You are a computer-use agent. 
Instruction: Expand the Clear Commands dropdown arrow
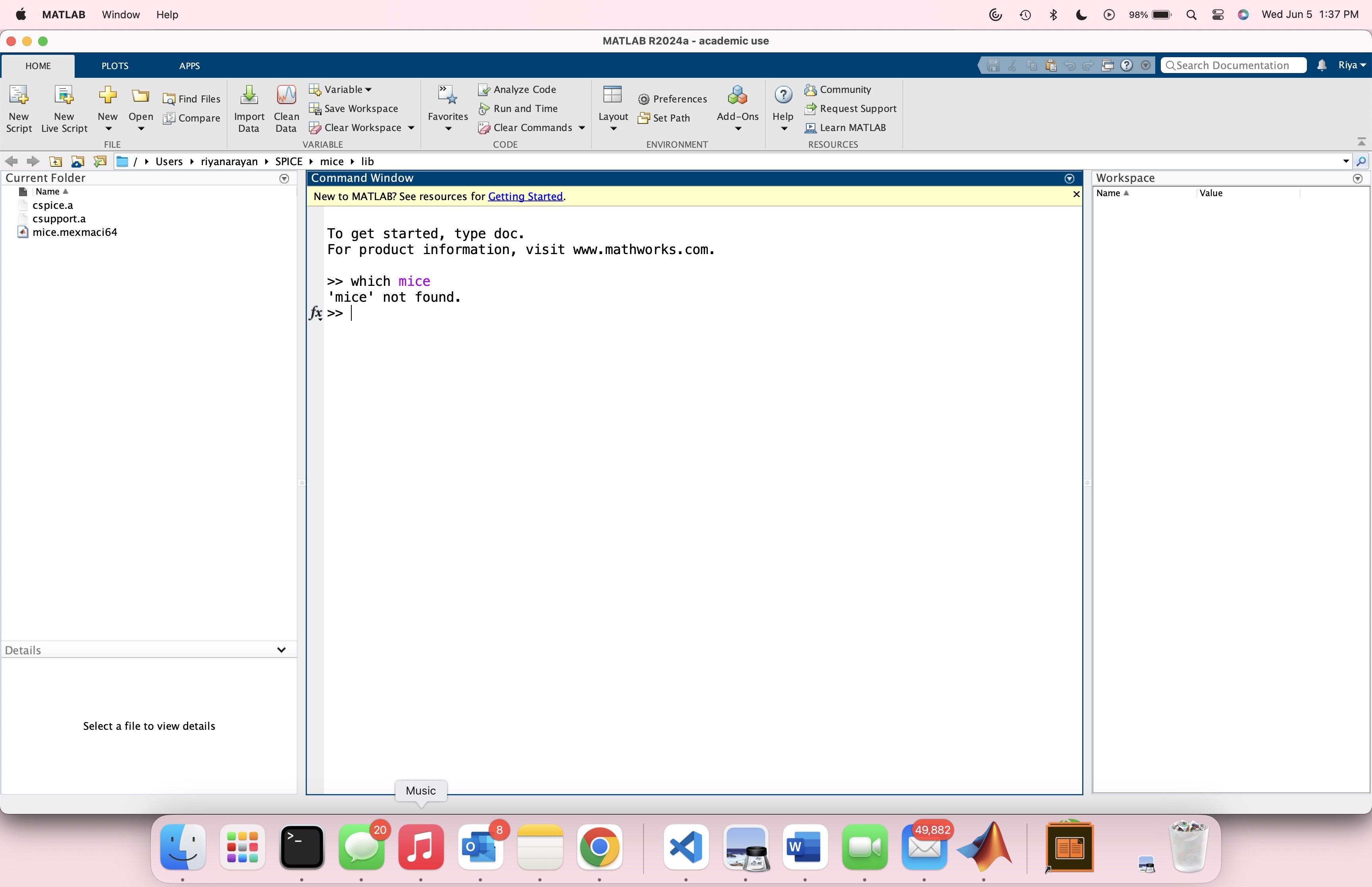582,128
